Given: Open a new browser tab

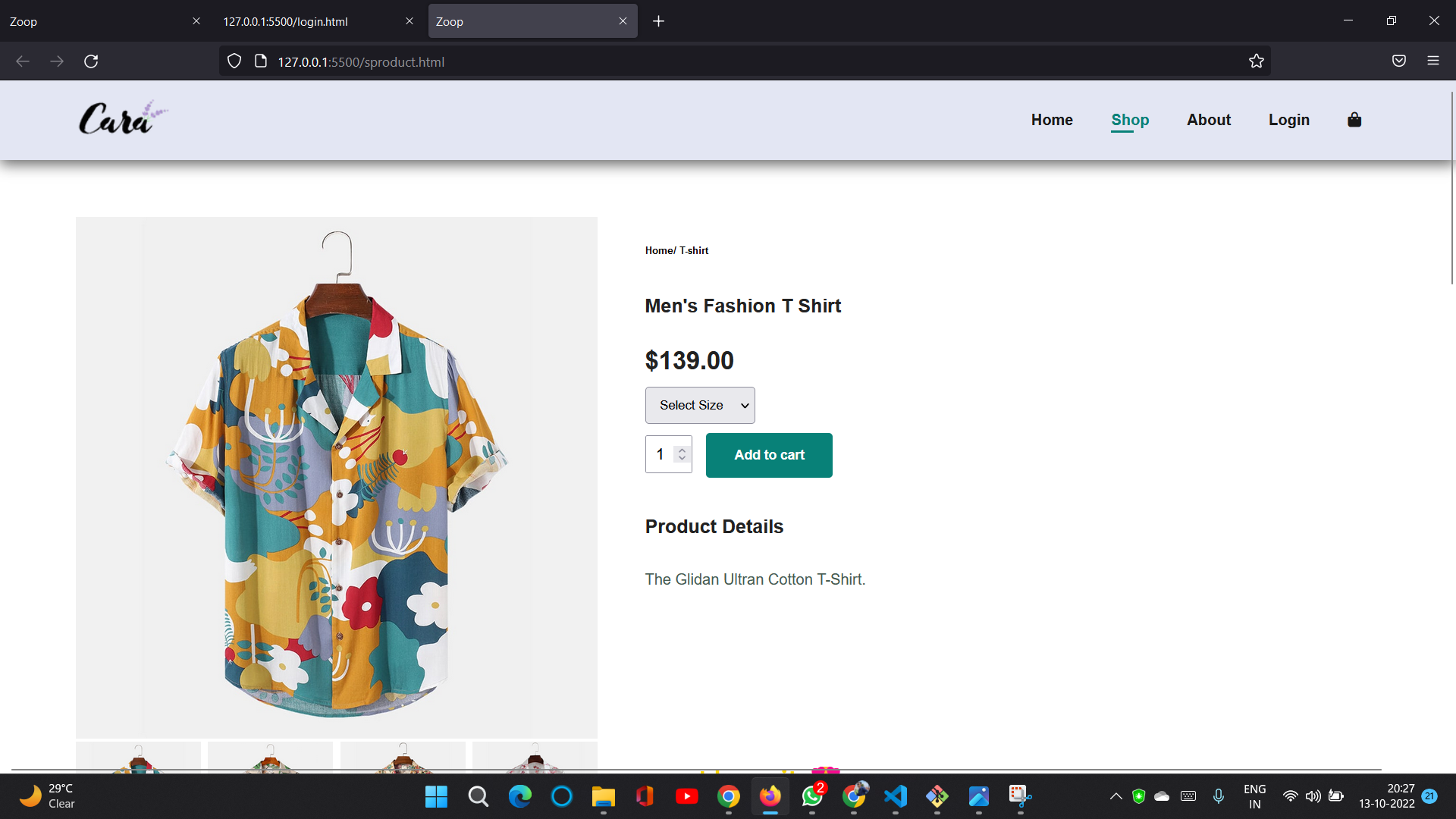Looking at the screenshot, I should tap(658, 21).
